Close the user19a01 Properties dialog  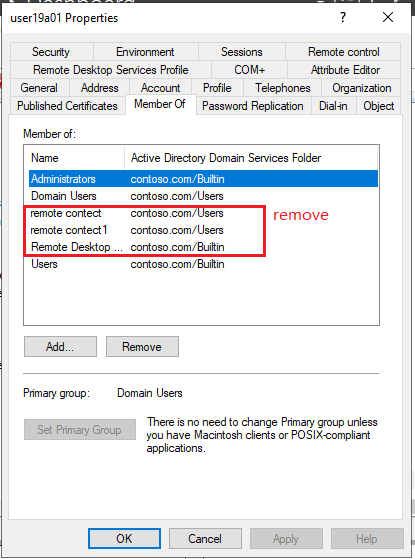click(388, 17)
